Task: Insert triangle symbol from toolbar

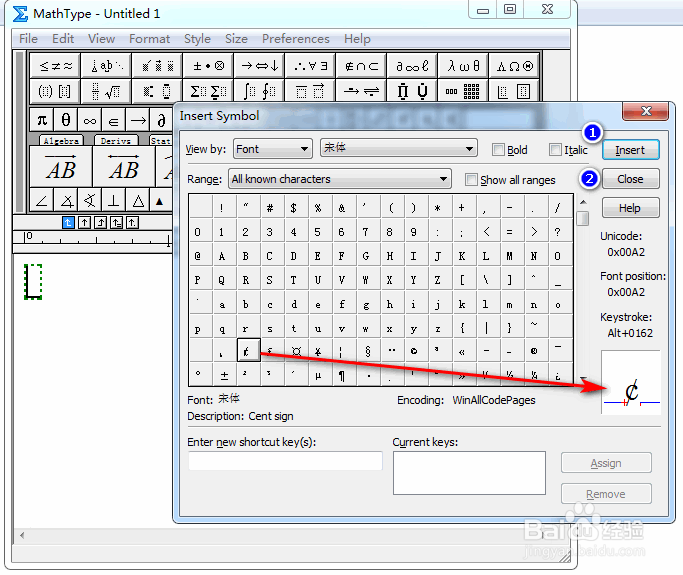Action: point(138,200)
